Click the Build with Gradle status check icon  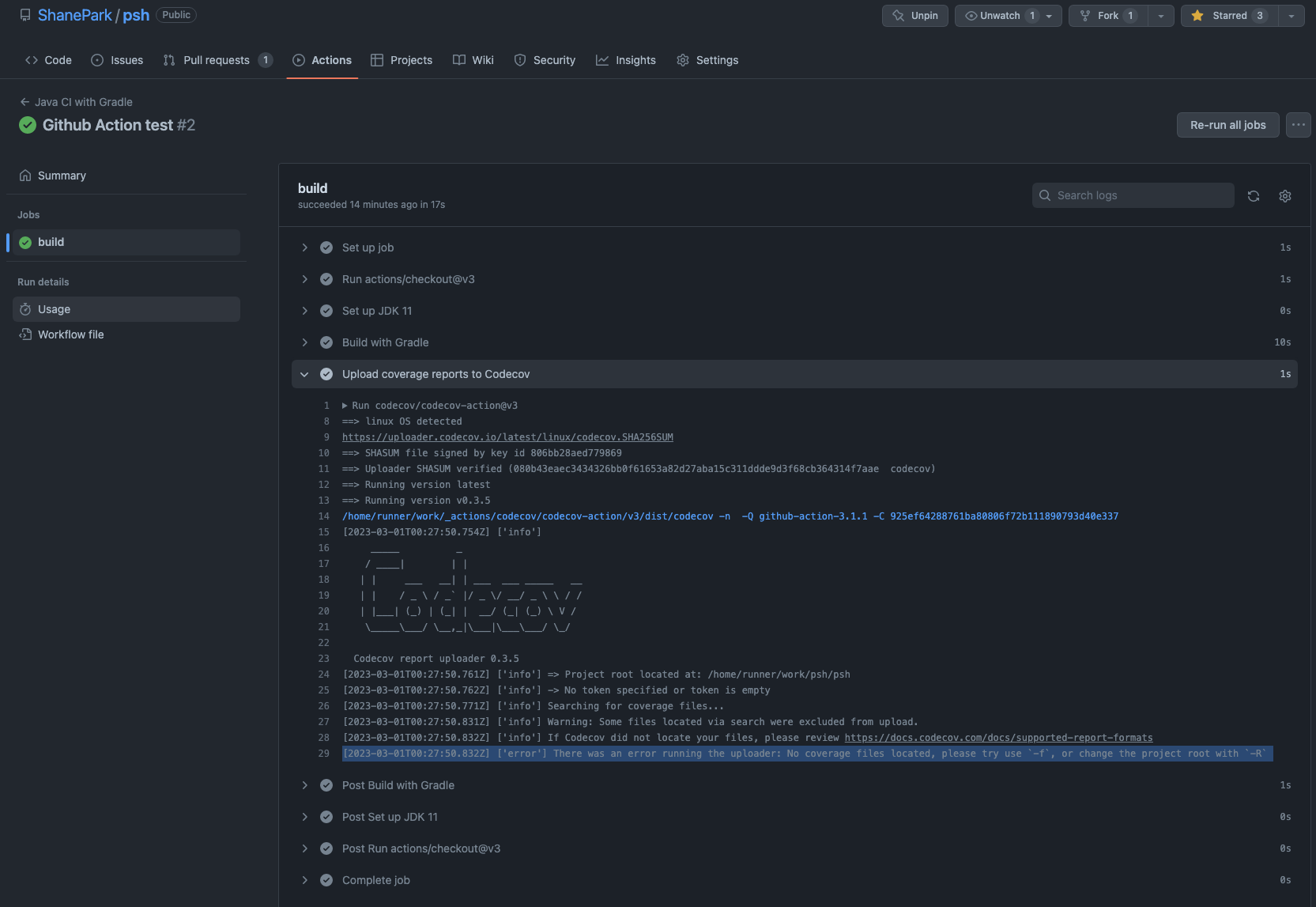pos(326,342)
